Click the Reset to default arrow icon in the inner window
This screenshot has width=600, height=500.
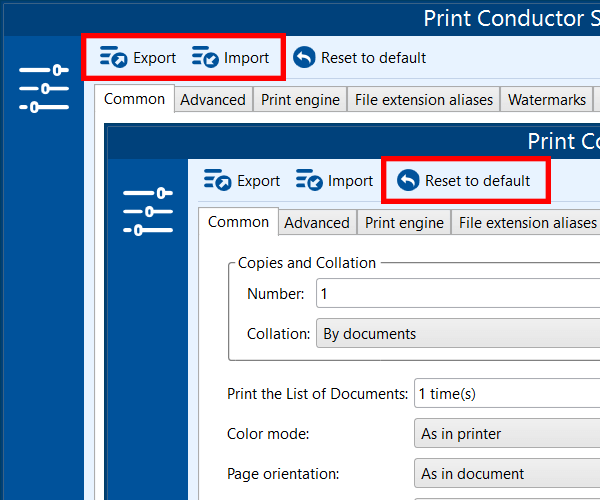click(408, 180)
